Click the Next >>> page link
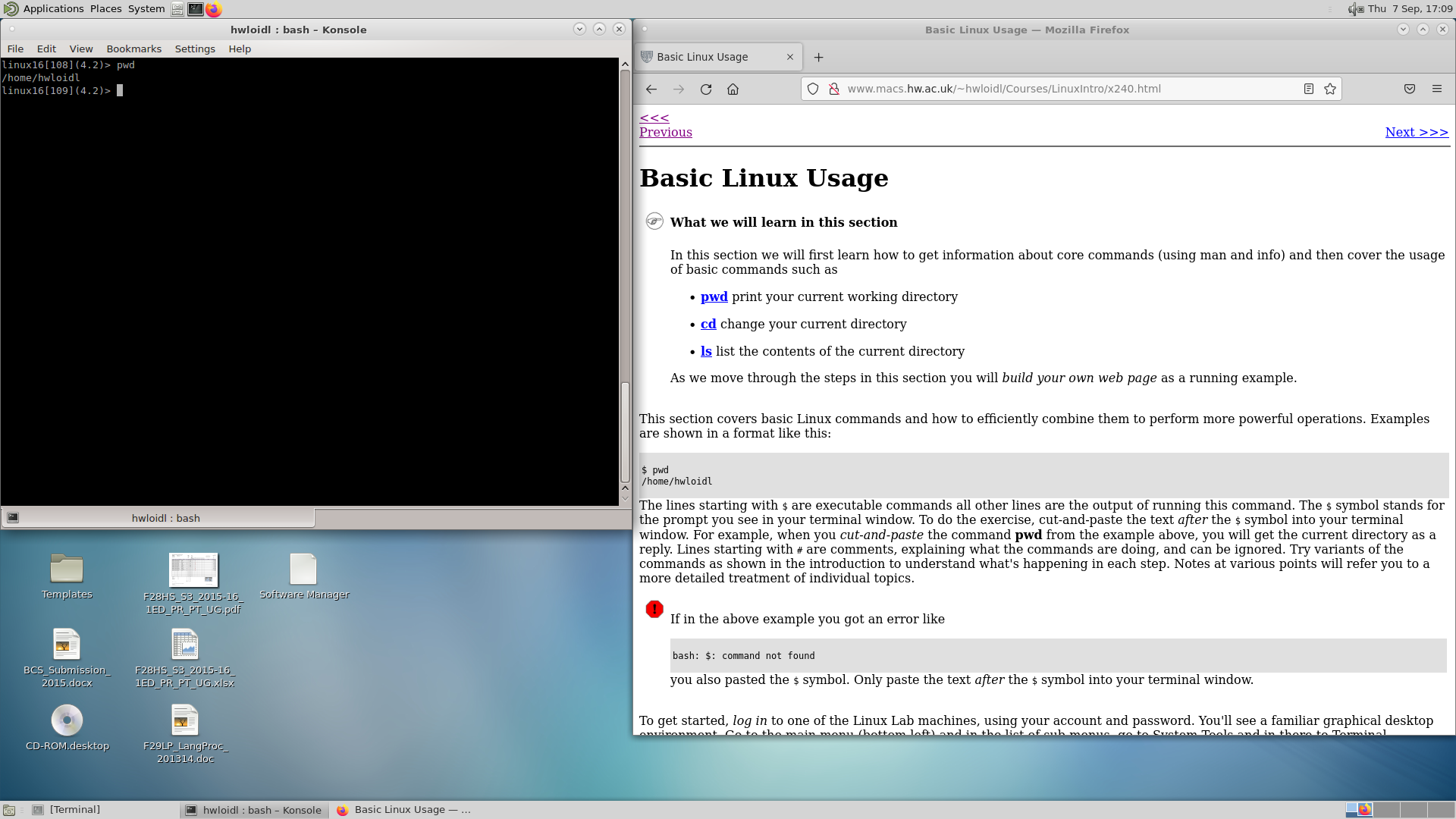The image size is (1456, 819). [x=1416, y=132]
